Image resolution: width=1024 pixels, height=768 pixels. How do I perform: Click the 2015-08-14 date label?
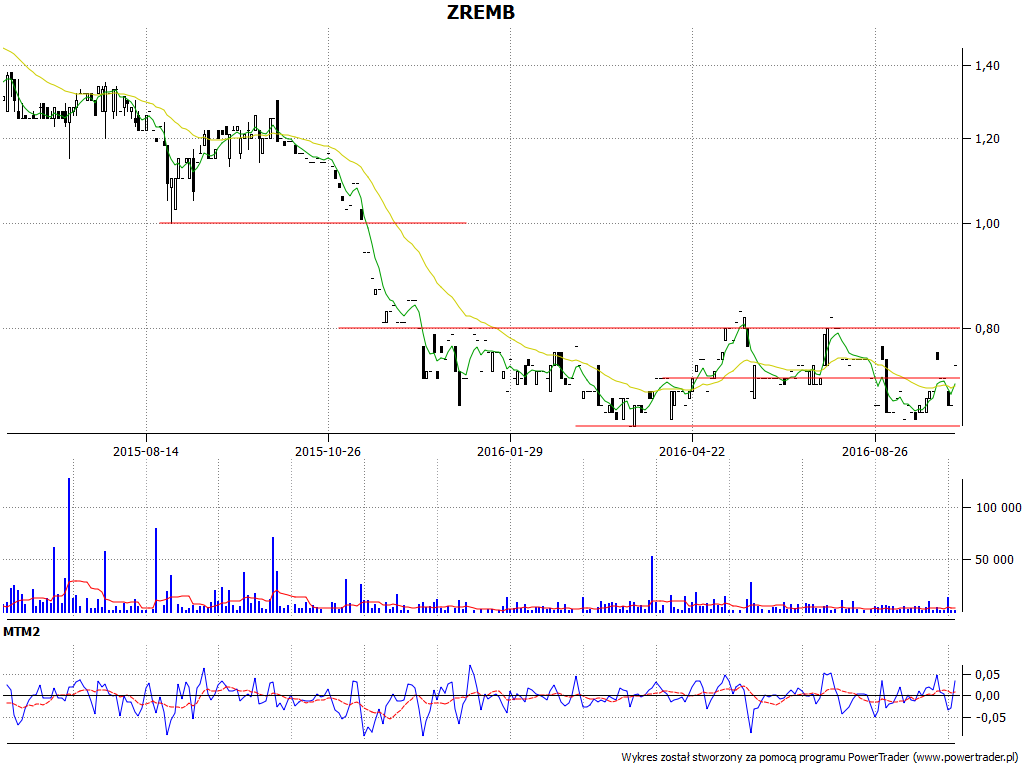pos(146,451)
